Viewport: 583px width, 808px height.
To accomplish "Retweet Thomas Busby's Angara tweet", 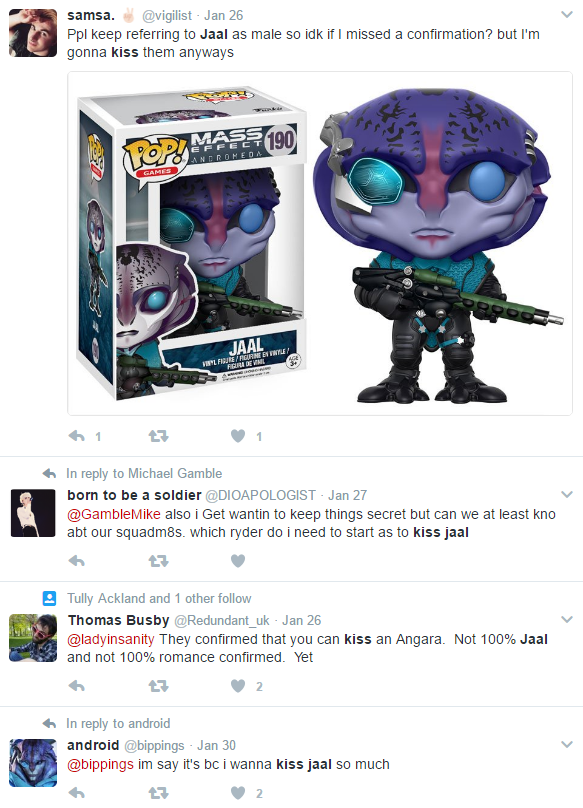I will point(158,686).
